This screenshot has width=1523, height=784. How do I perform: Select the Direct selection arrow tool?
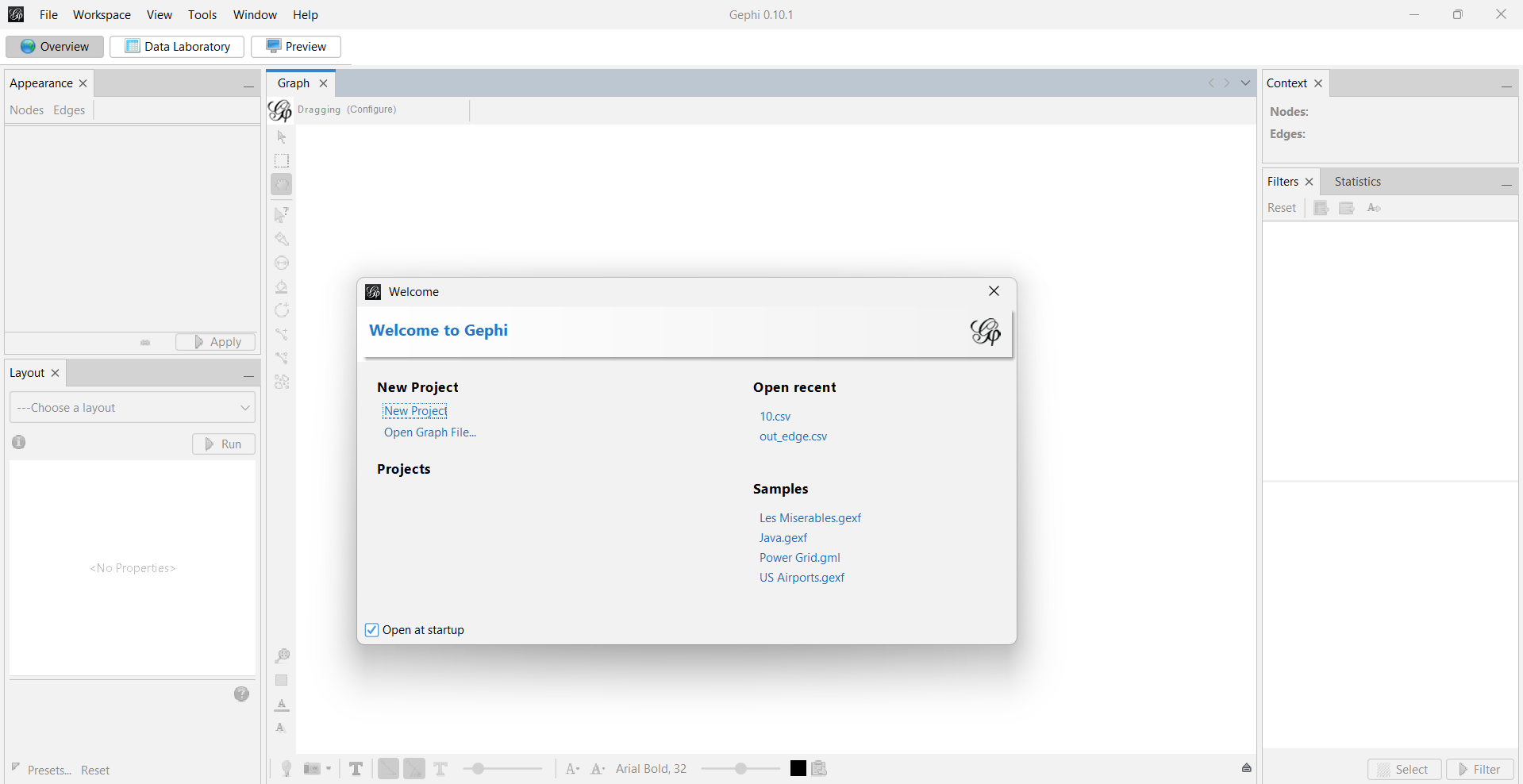(x=282, y=136)
